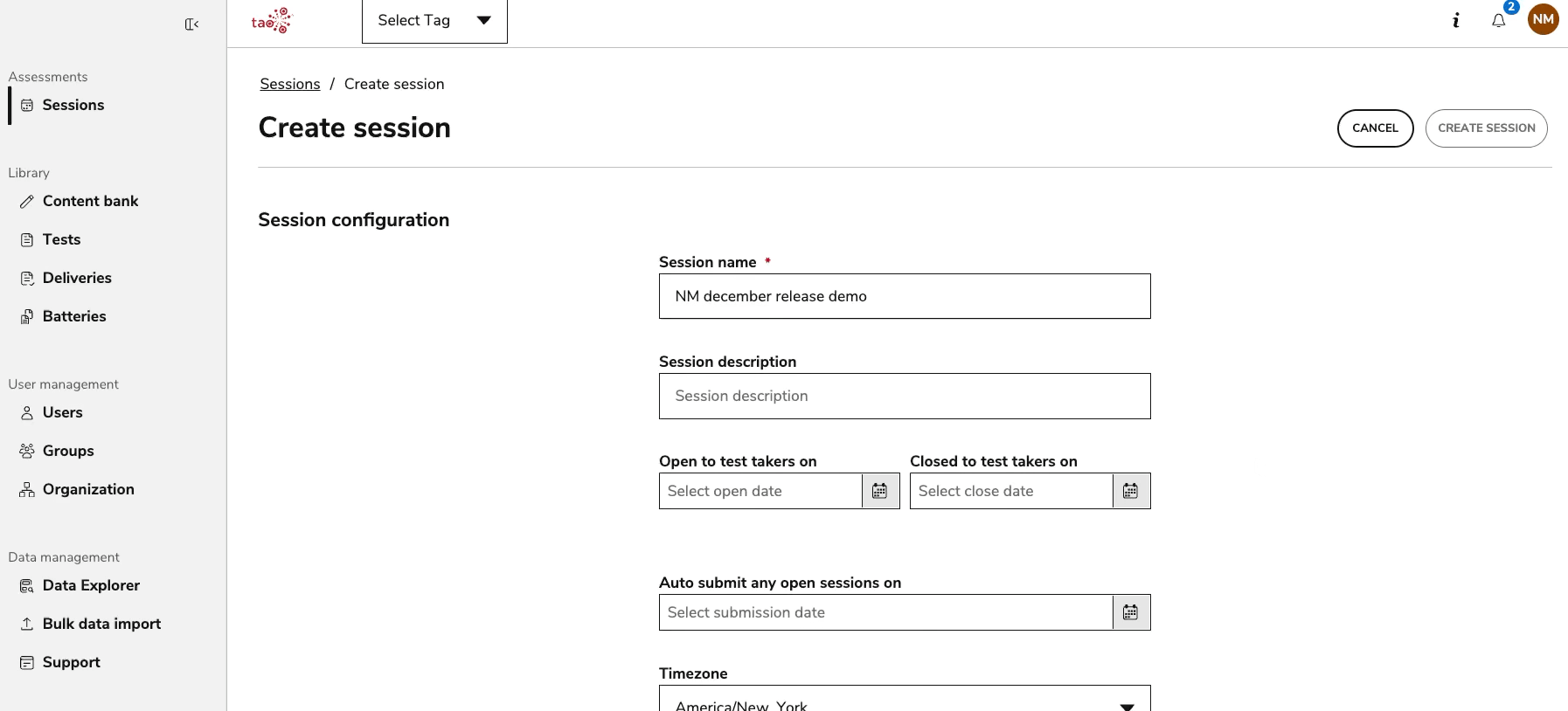
Task: Follow the Sessions breadcrumb link
Action: (x=290, y=84)
